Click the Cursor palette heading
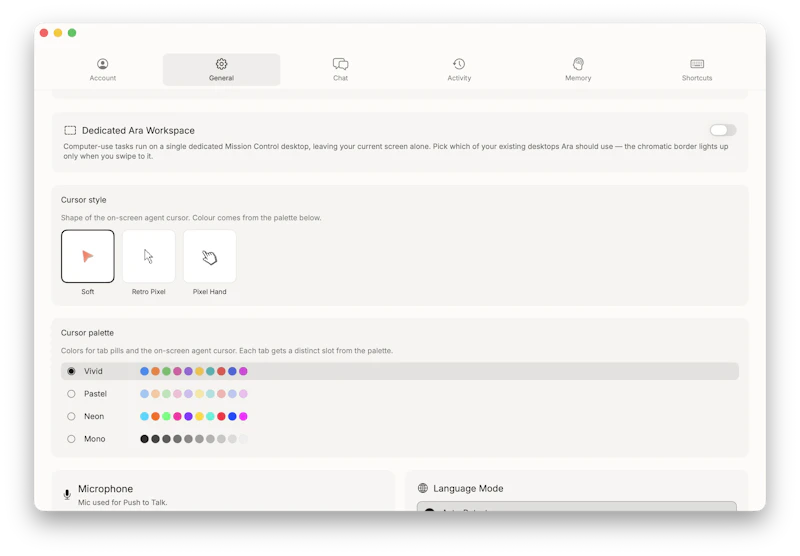Viewport: 800px width, 556px height. click(87, 333)
